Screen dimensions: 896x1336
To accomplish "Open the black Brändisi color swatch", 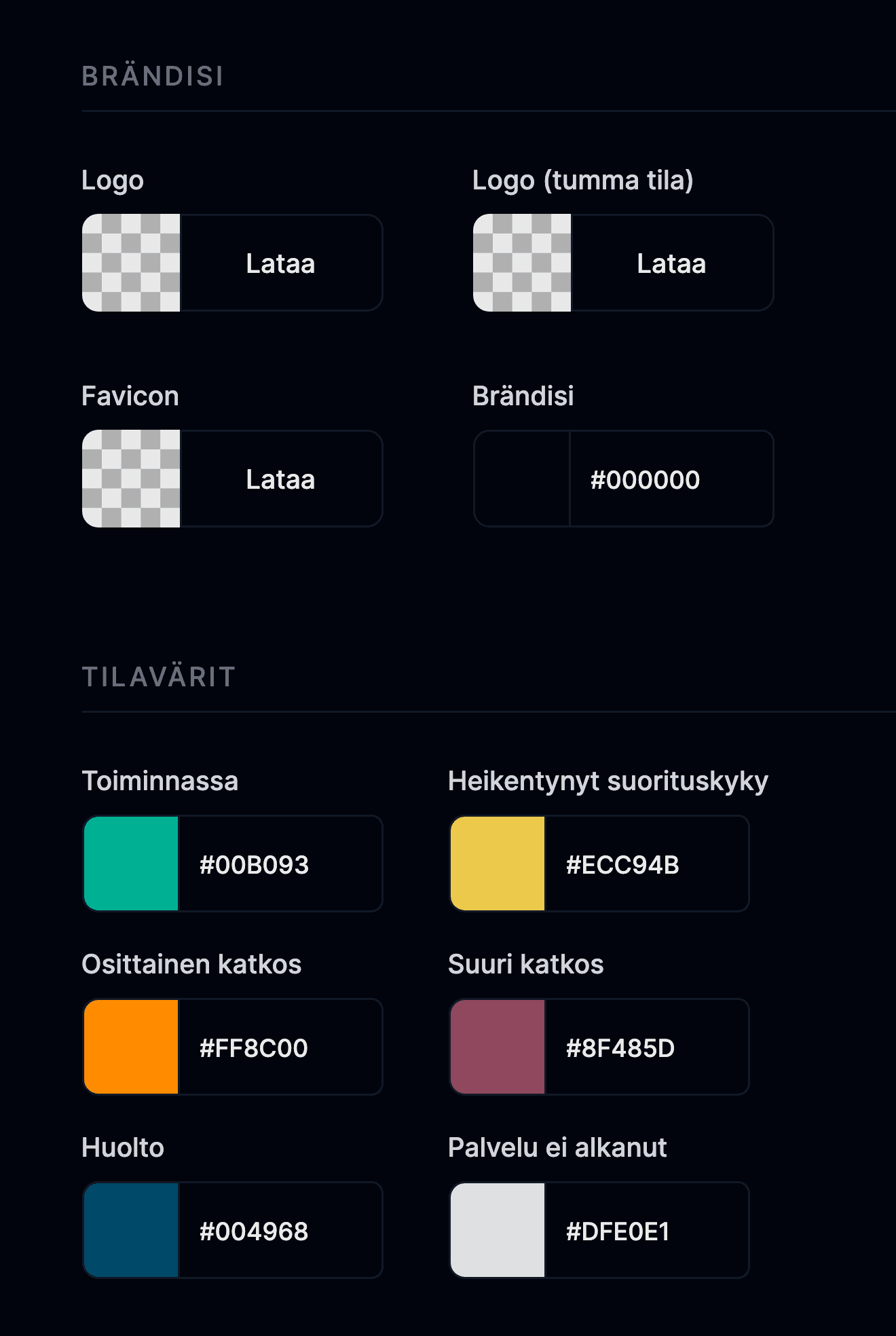I will pyautogui.click(x=521, y=479).
